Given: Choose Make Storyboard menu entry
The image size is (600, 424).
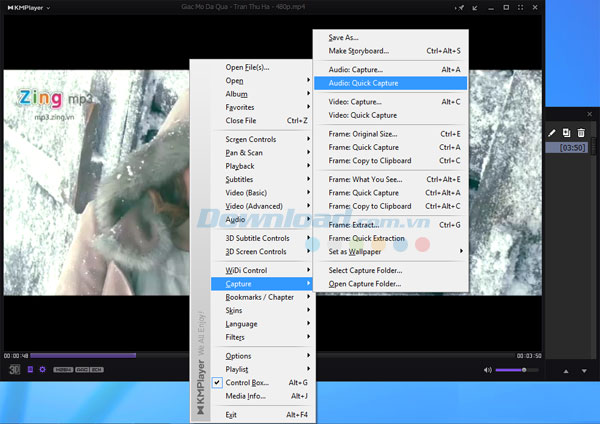Looking at the screenshot, I should pos(358,51).
